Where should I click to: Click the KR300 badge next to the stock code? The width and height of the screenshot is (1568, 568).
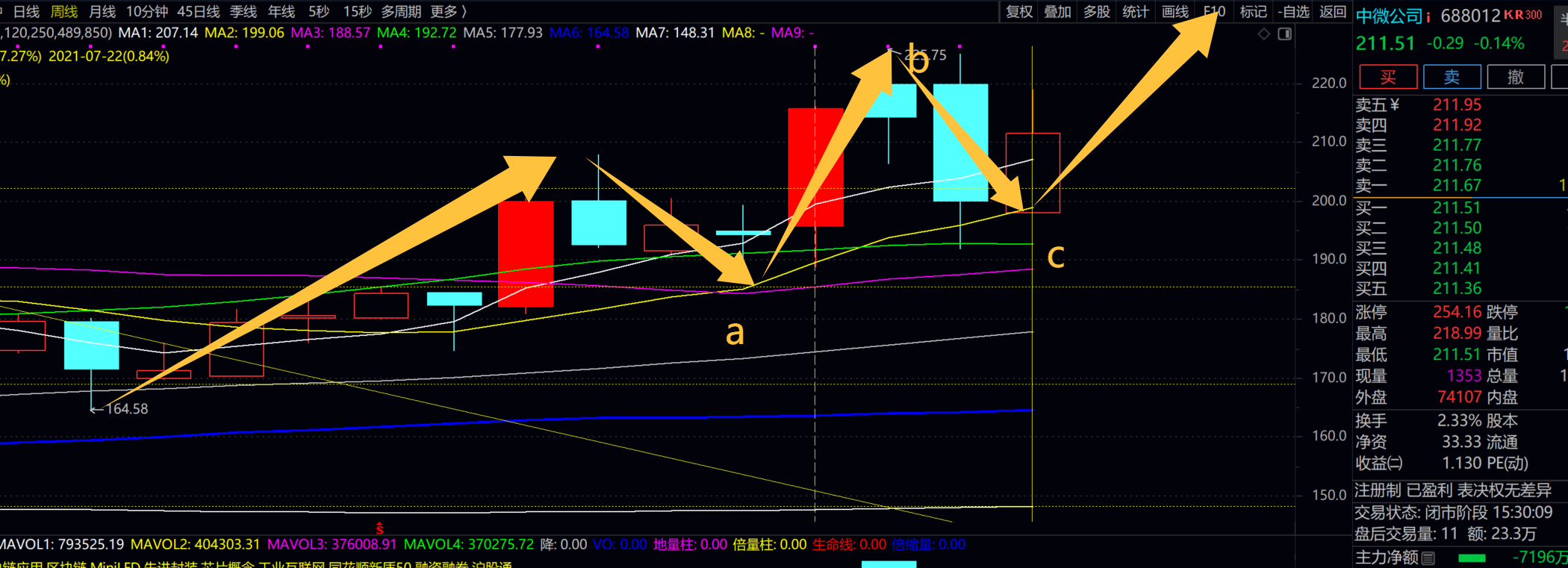[1522, 15]
